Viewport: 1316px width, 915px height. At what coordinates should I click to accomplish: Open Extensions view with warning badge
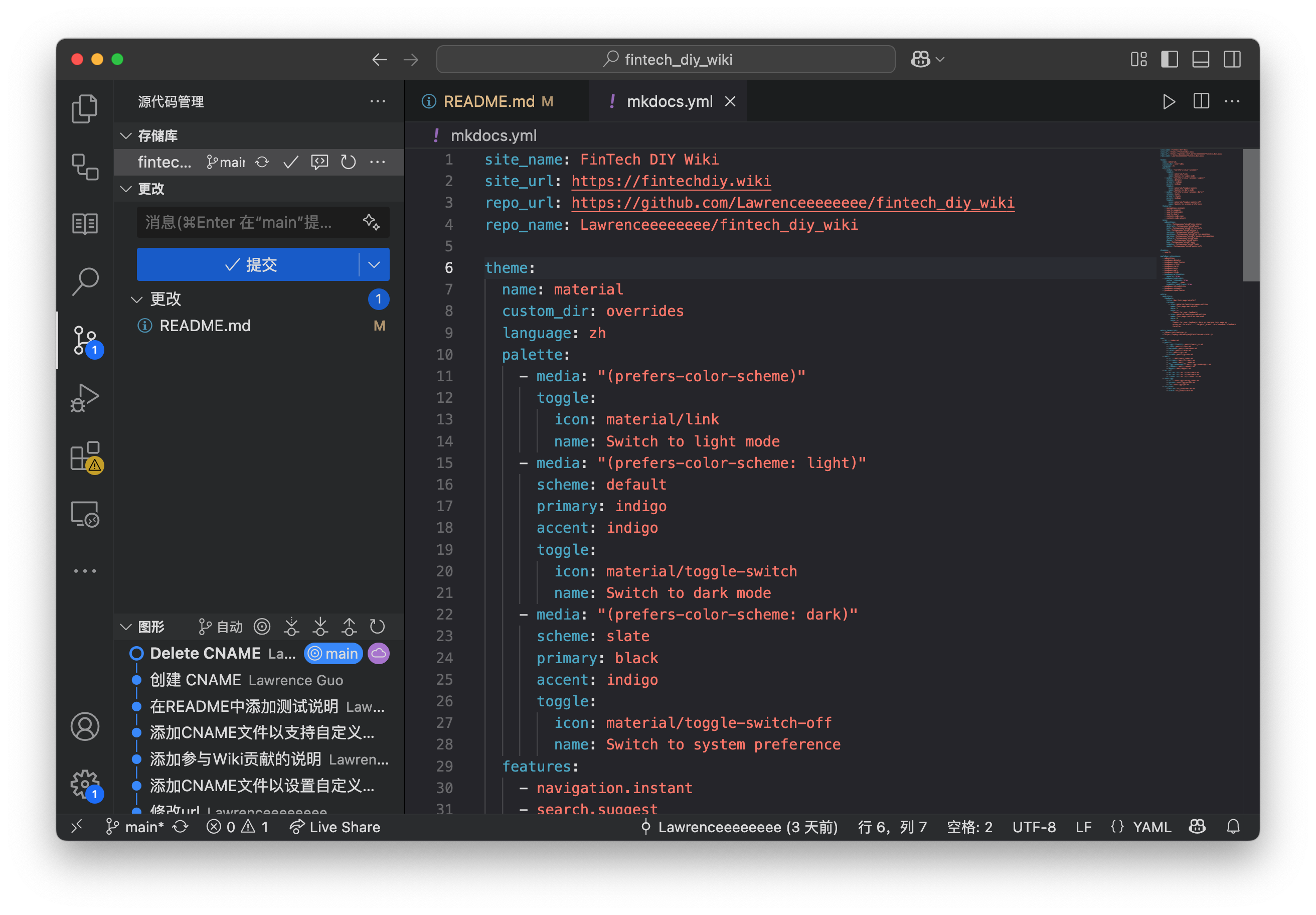[86, 457]
